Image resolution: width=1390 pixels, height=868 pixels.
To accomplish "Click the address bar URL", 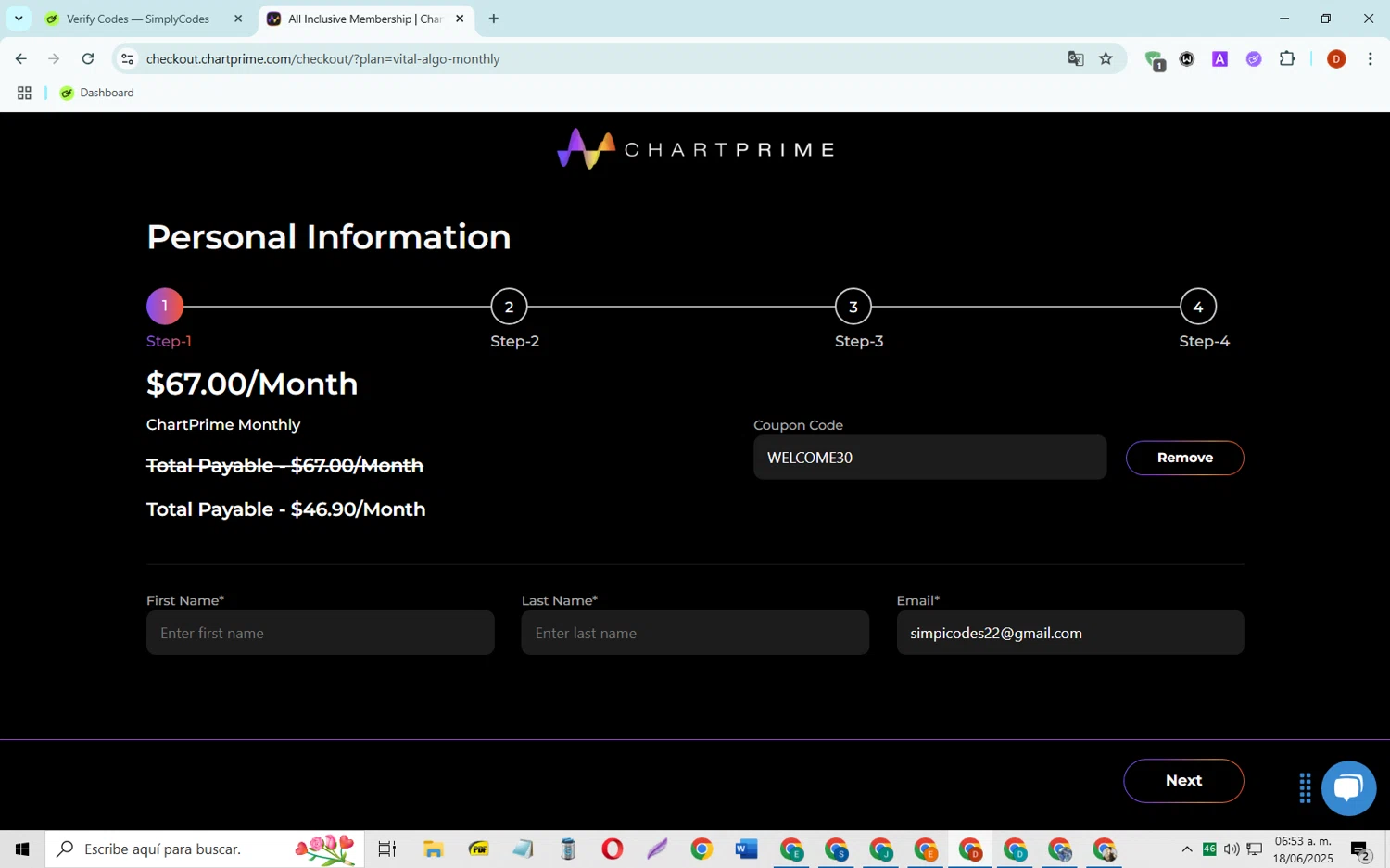I will point(322,58).
